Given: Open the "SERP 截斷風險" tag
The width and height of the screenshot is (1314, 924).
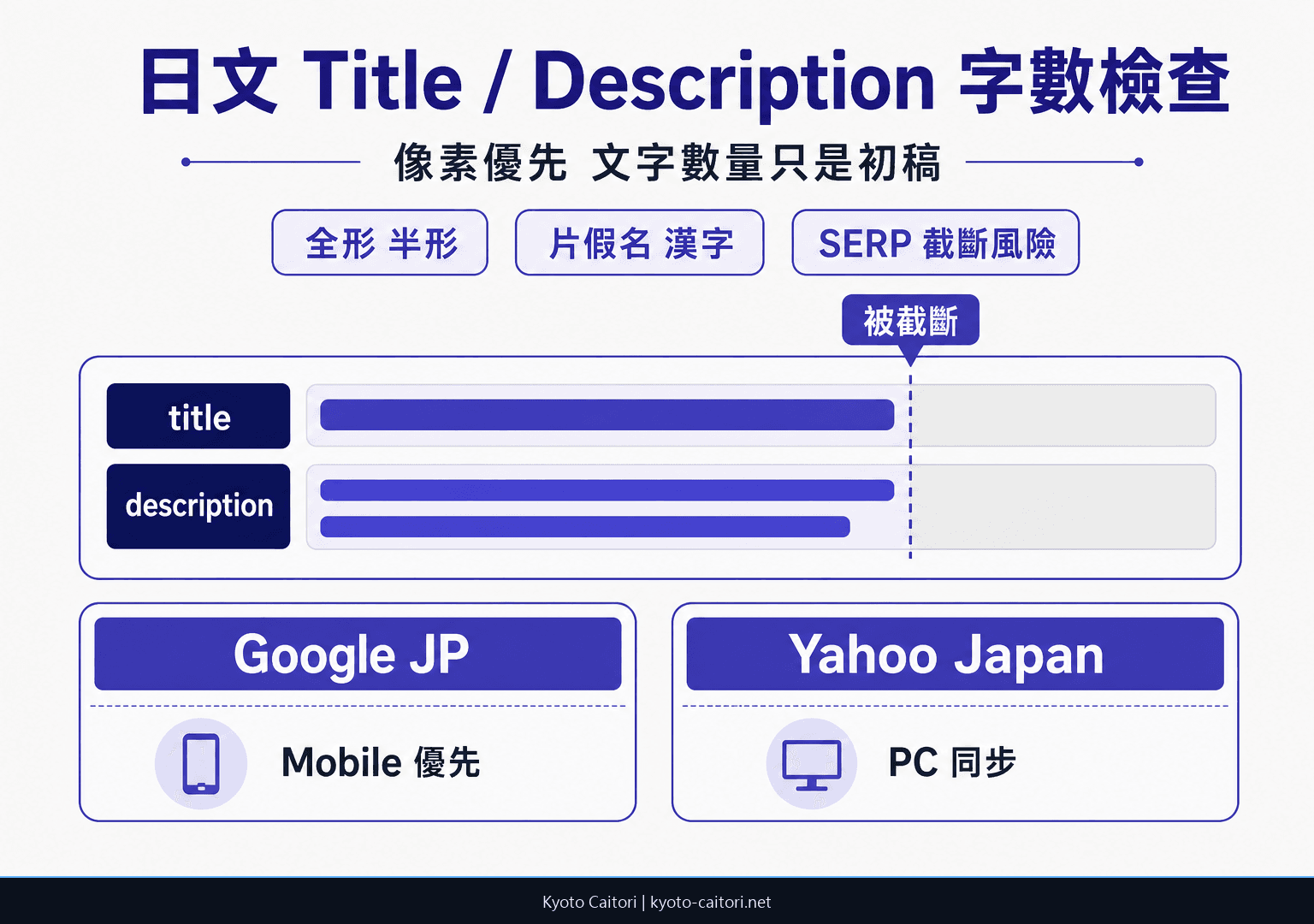Looking at the screenshot, I should [x=936, y=243].
